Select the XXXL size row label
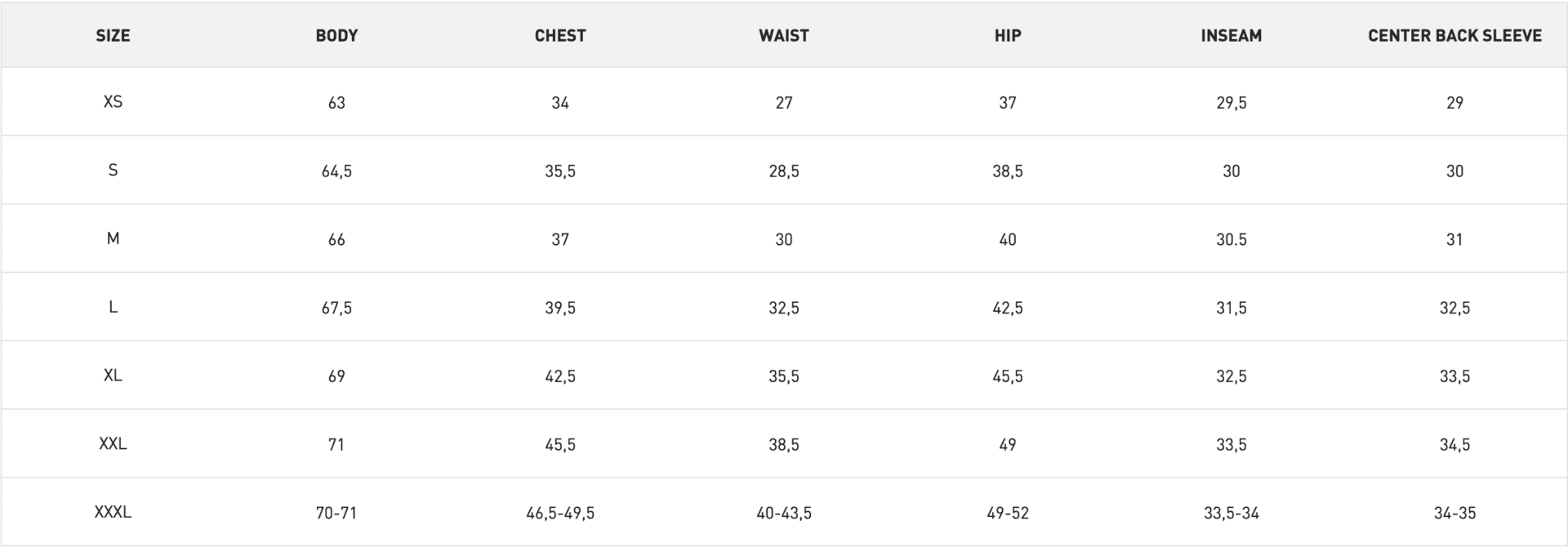Viewport: 1568px width, 547px height. click(x=113, y=512)
